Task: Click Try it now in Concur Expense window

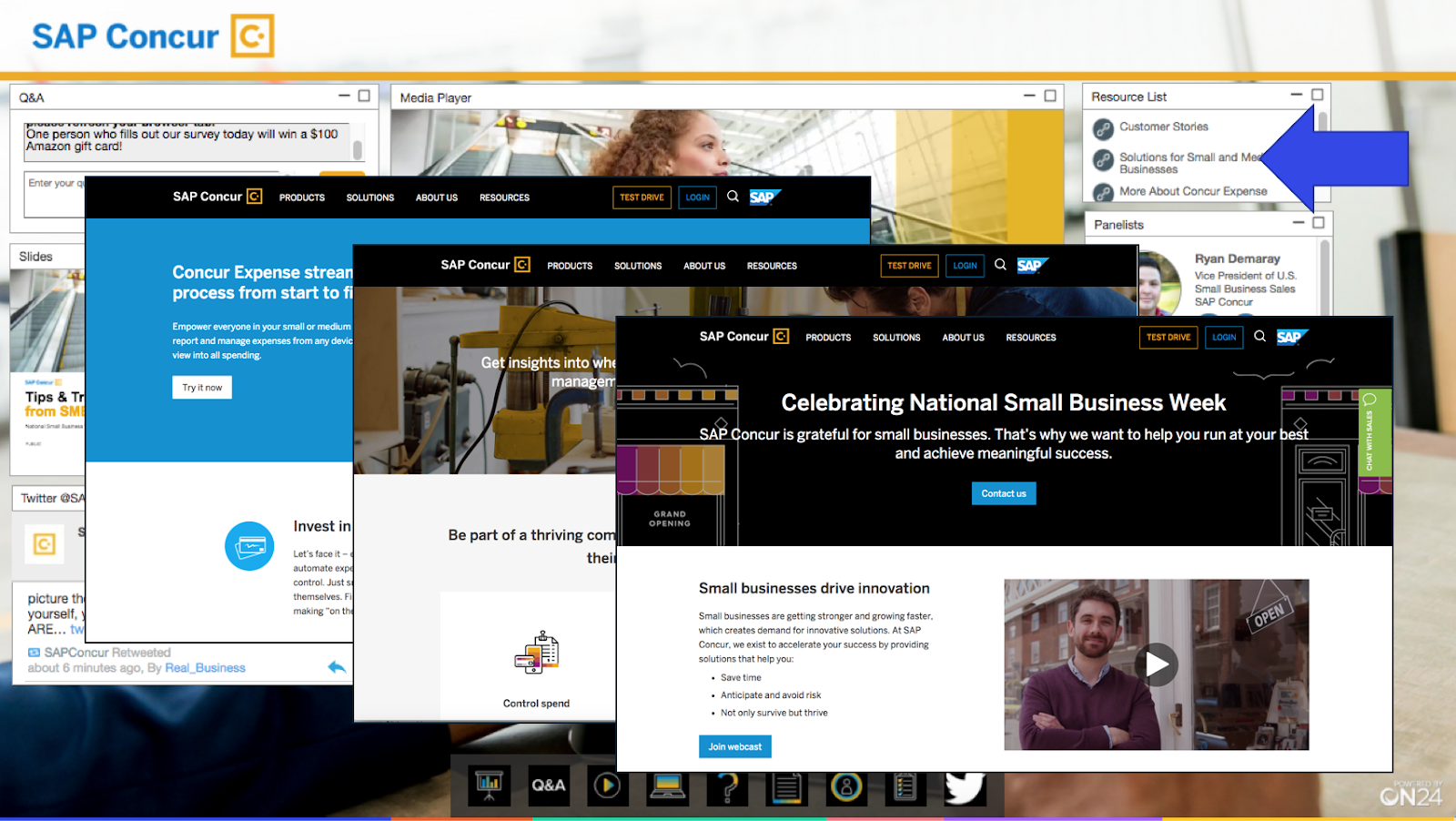Action: 202,387
